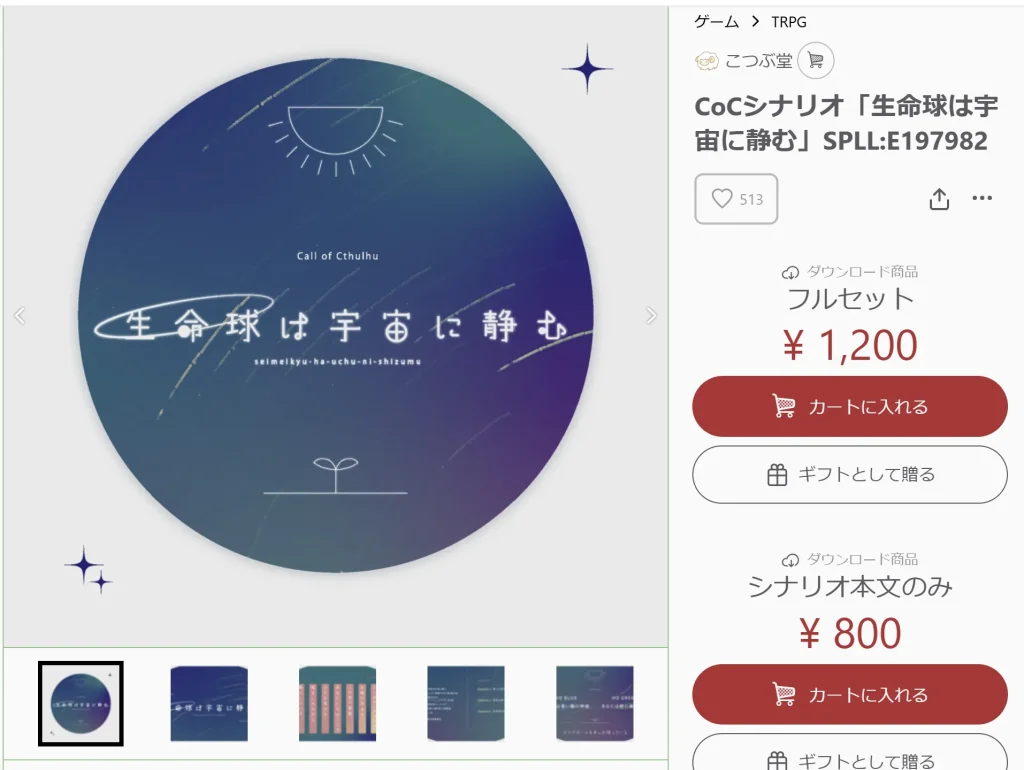This screenshot has width=1024, height=770.
Task: Open the three-dots more options menu
Action: [982, 198]
